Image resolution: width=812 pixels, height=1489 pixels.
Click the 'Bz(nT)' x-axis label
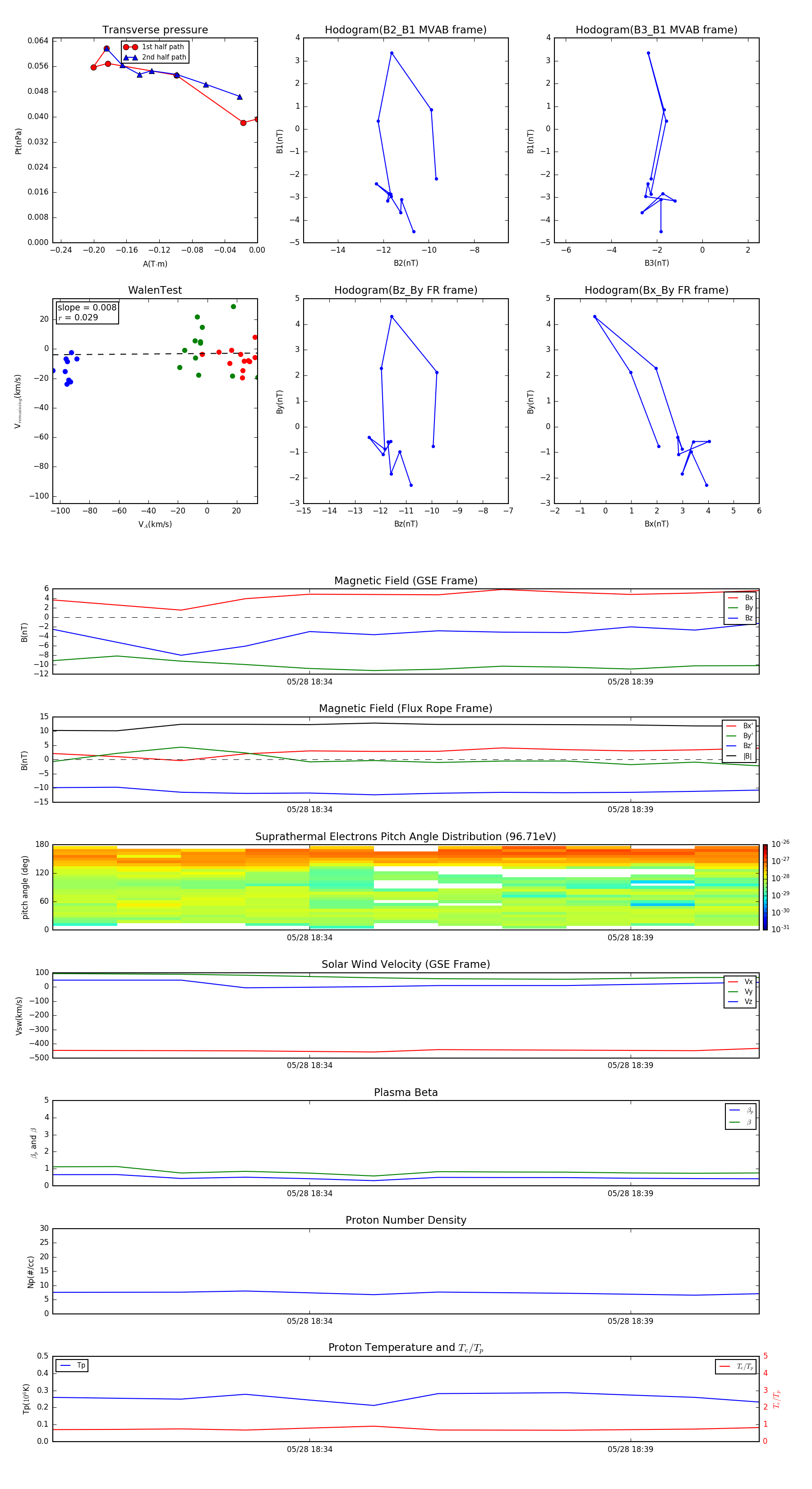[406, 524]
